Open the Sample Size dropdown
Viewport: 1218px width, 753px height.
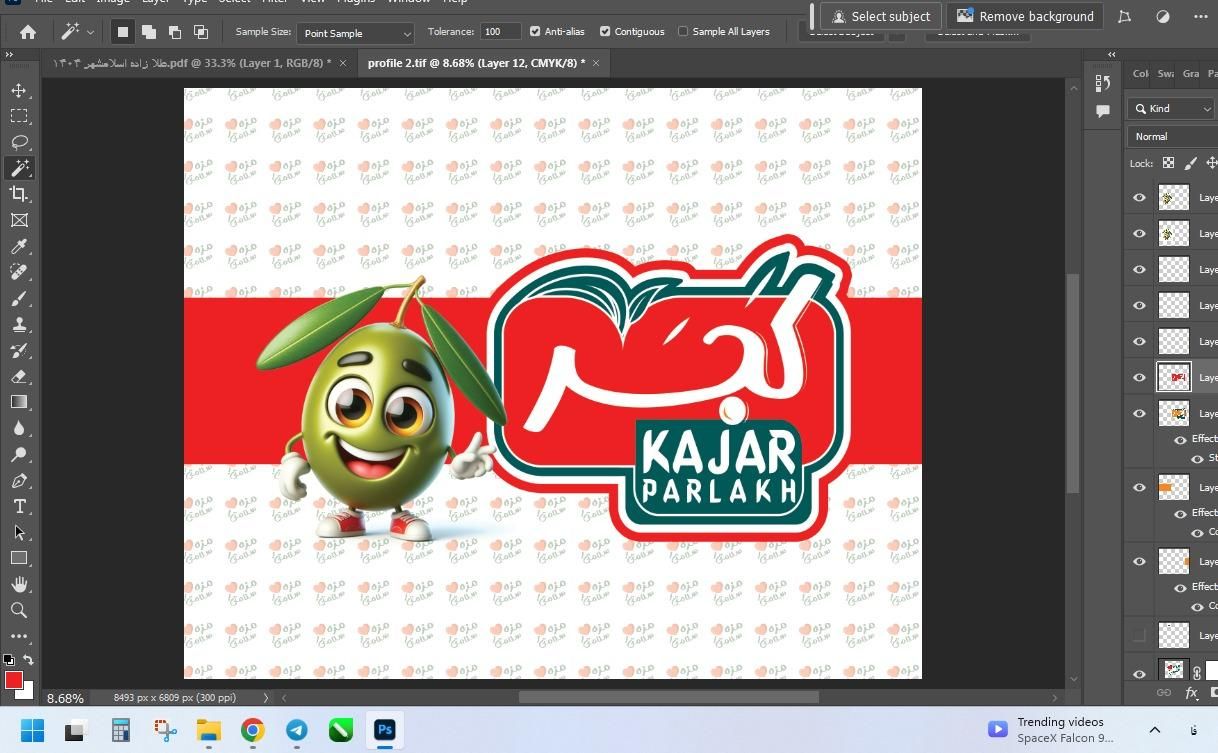click(355, 33)
